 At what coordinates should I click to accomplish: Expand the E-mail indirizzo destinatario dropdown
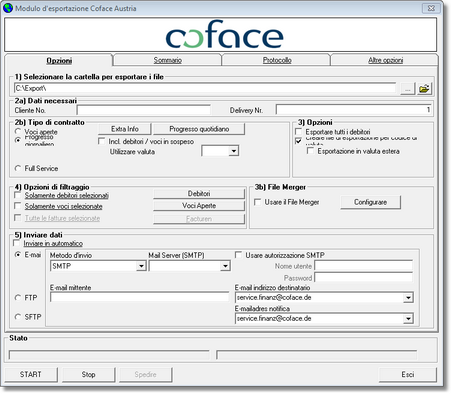coord(408,298)
